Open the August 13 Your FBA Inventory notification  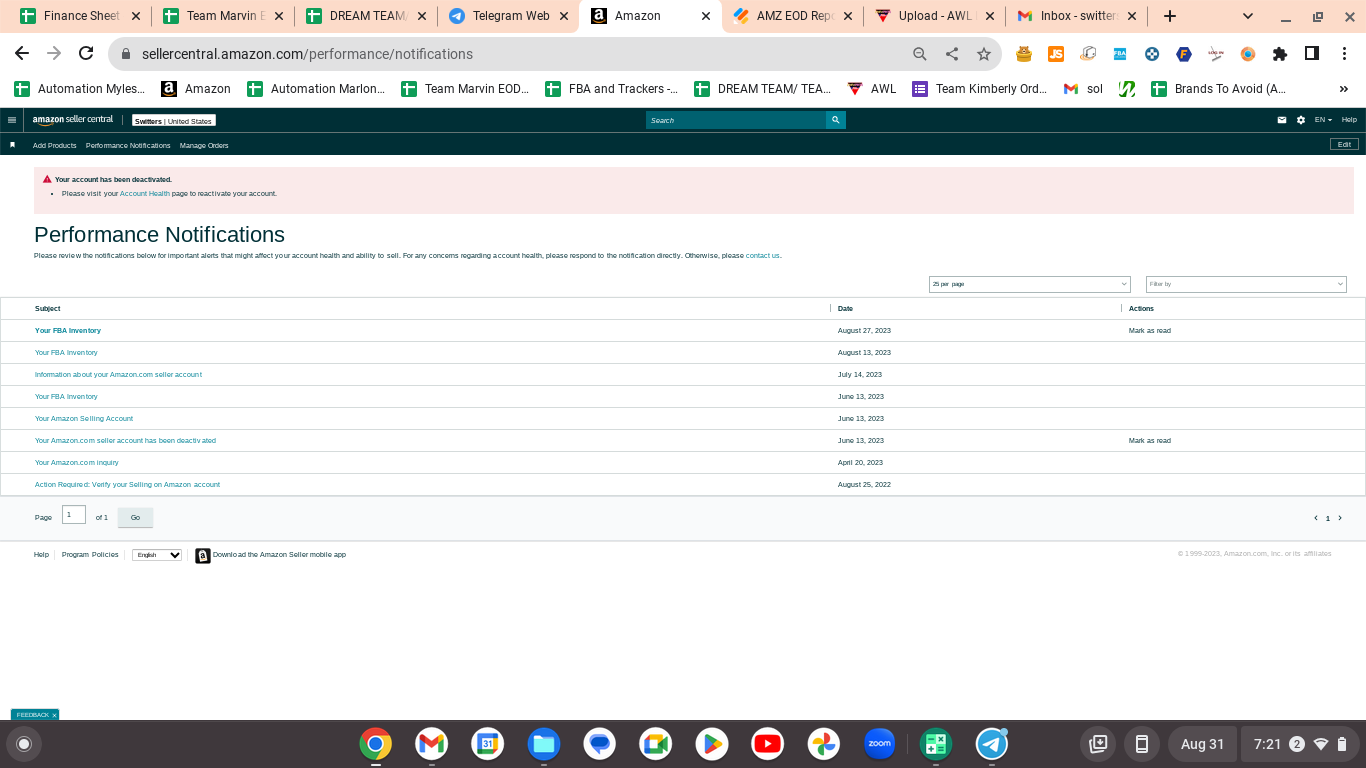[x=66, y=353]
